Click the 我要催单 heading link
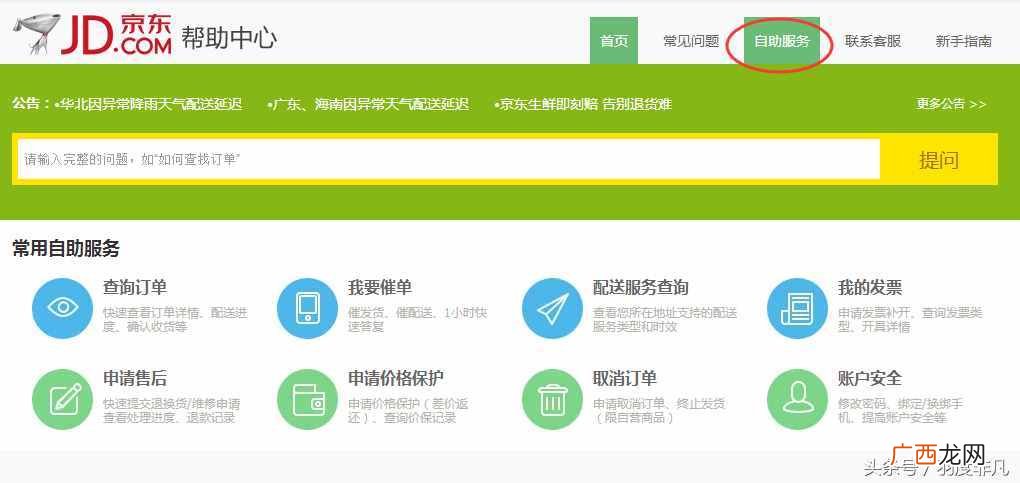The width and height of the screenshot is (1020, 483). (380, 287)
